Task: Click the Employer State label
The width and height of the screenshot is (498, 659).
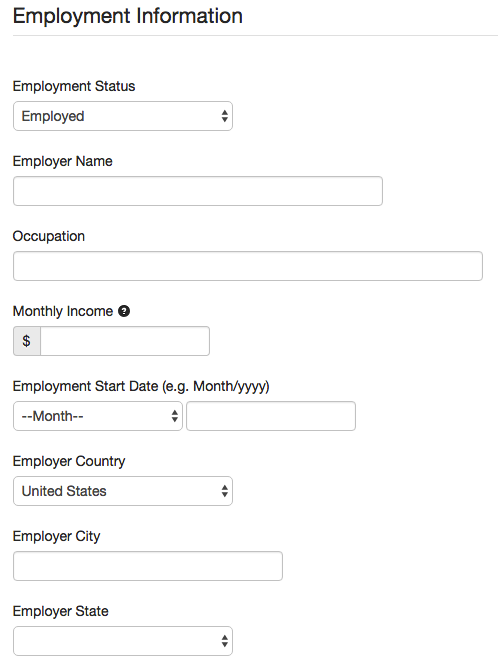Action: tap(61, 611)
